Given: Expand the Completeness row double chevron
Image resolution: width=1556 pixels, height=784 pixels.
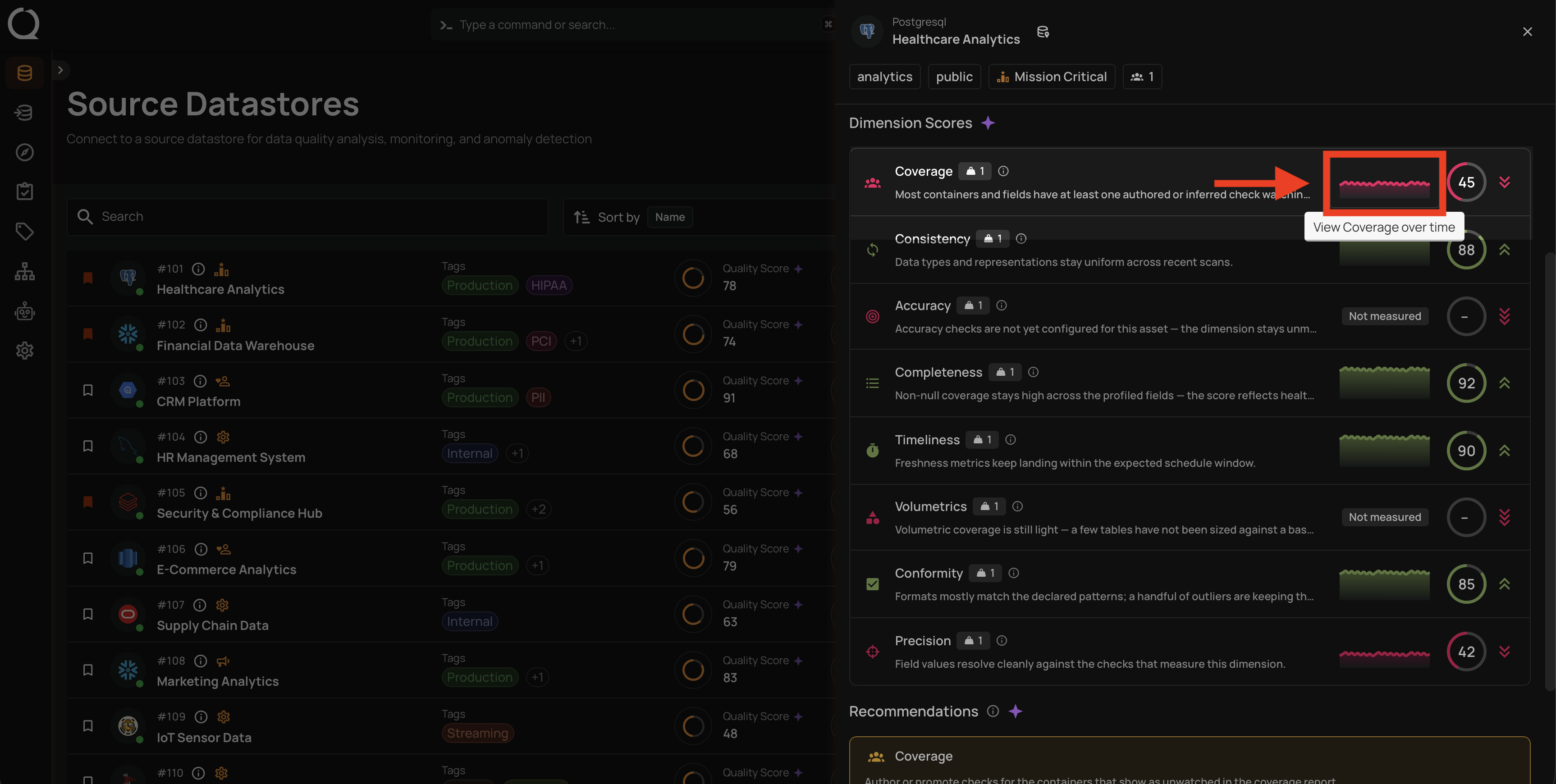Looking at the screenshot, I should pyautogui.click(x=1504, y=383).
